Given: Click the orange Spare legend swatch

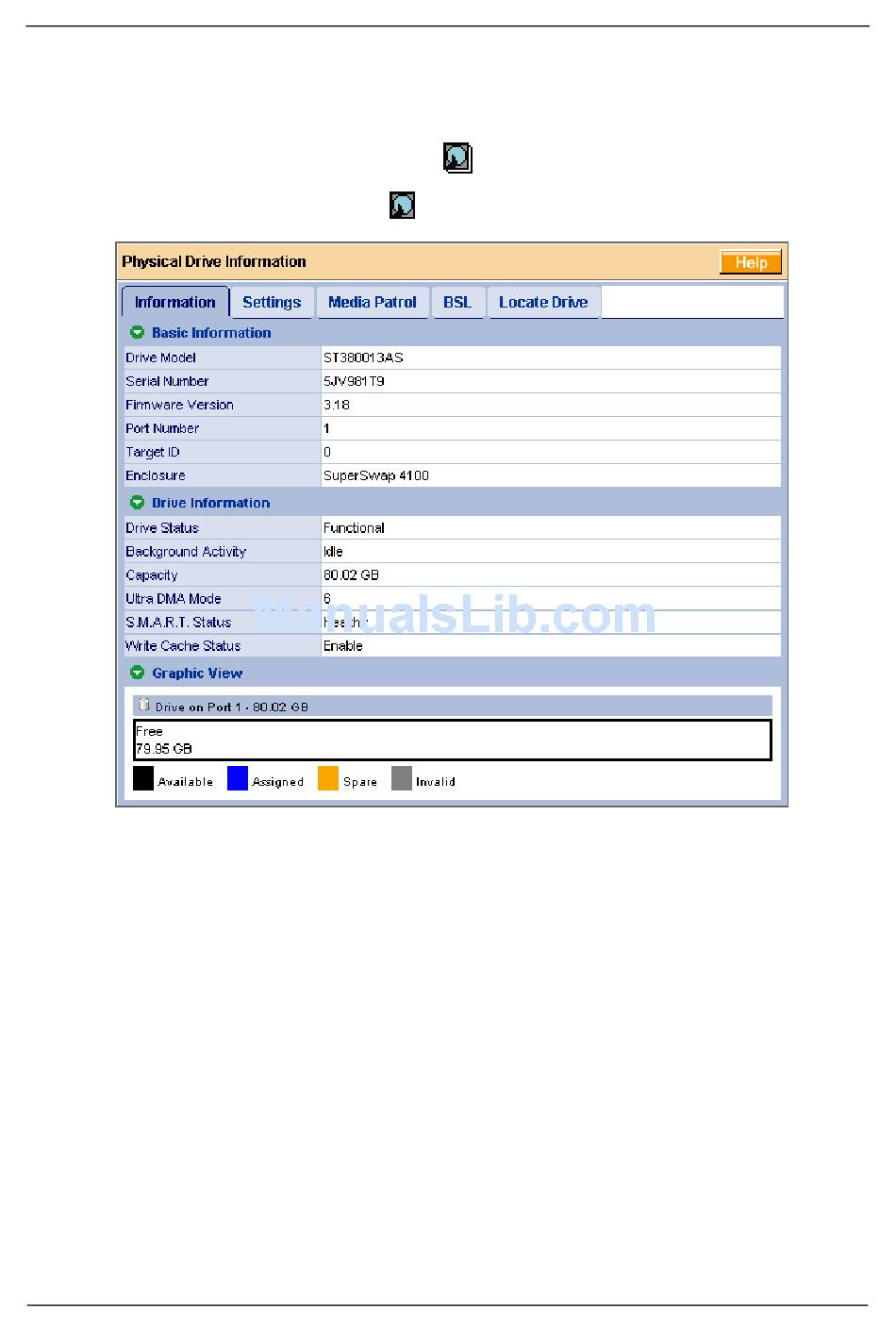Looking at the screenshot, I should click(x=328, y=778).
